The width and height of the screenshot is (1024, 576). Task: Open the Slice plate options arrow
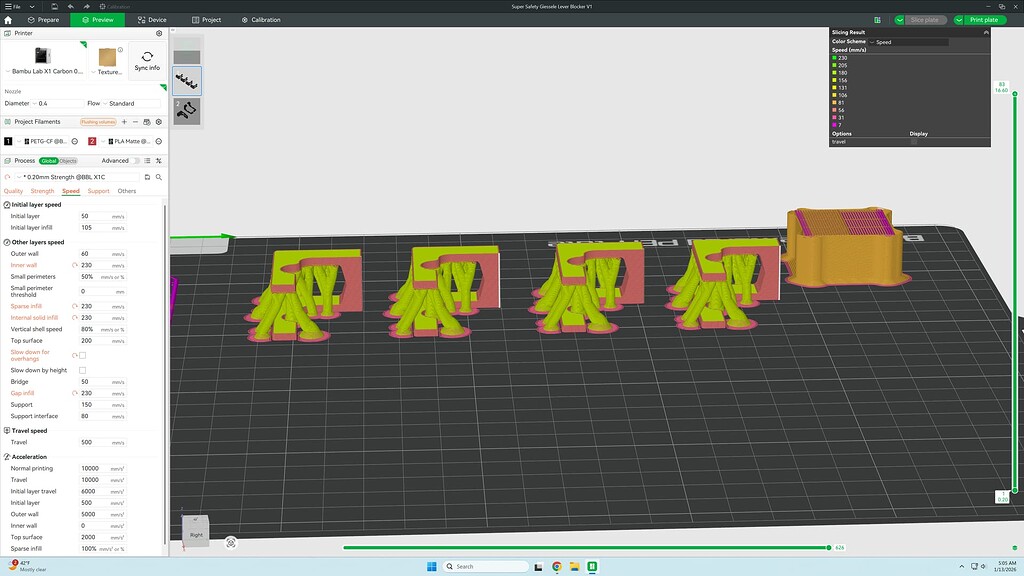pos(899,20)
